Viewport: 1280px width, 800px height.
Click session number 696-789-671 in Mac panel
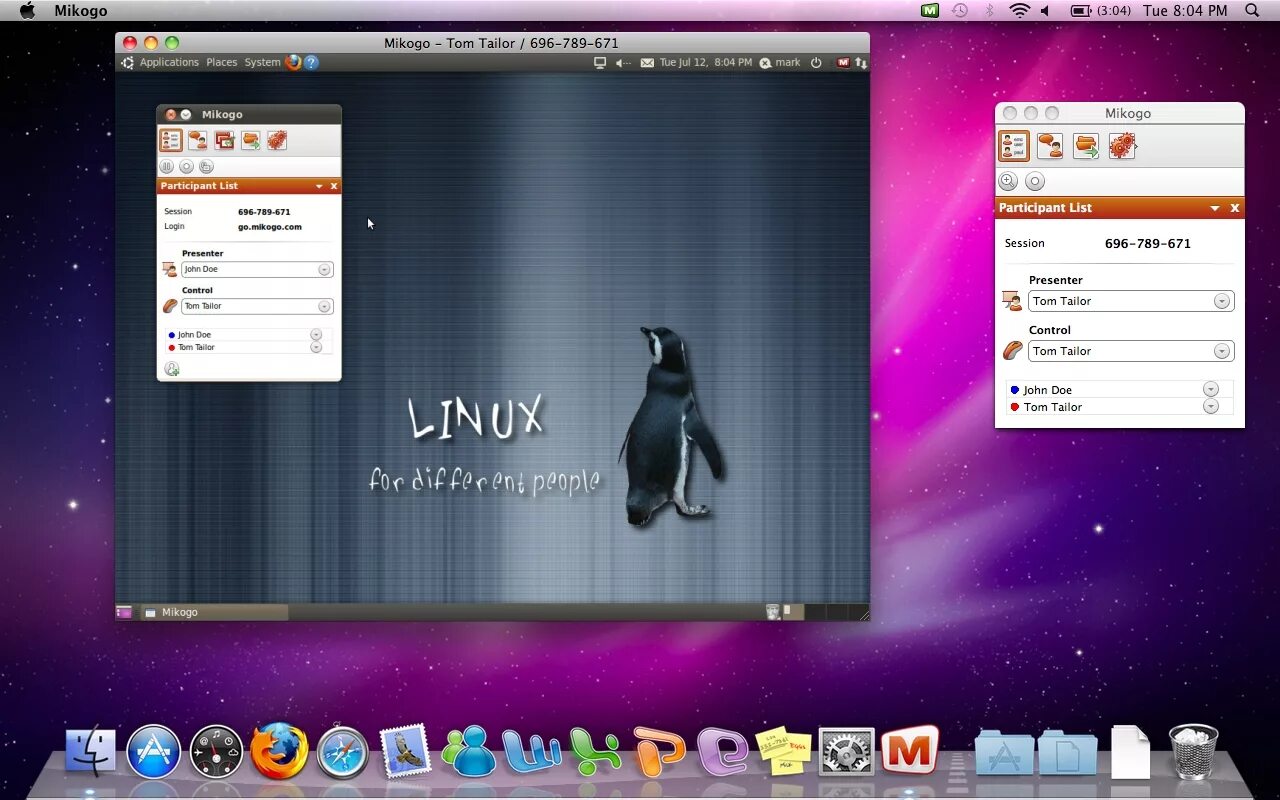pos(1148,243)
